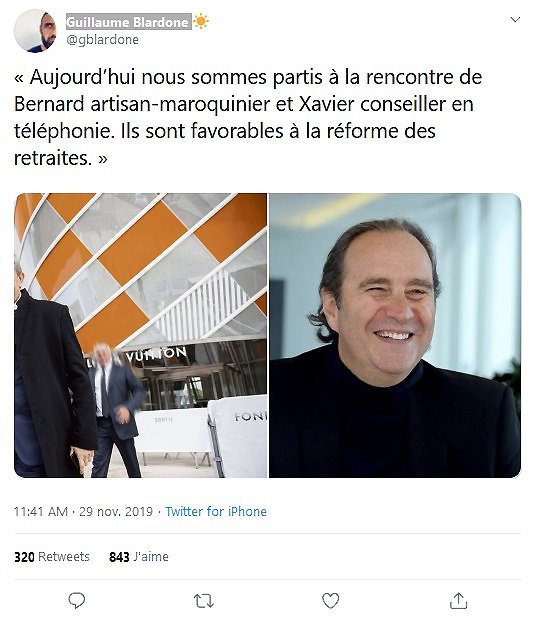The width and height of the screenshot is (535, 621).
Task: Click the sun emoji beside the name
Action: pos(201,21)
